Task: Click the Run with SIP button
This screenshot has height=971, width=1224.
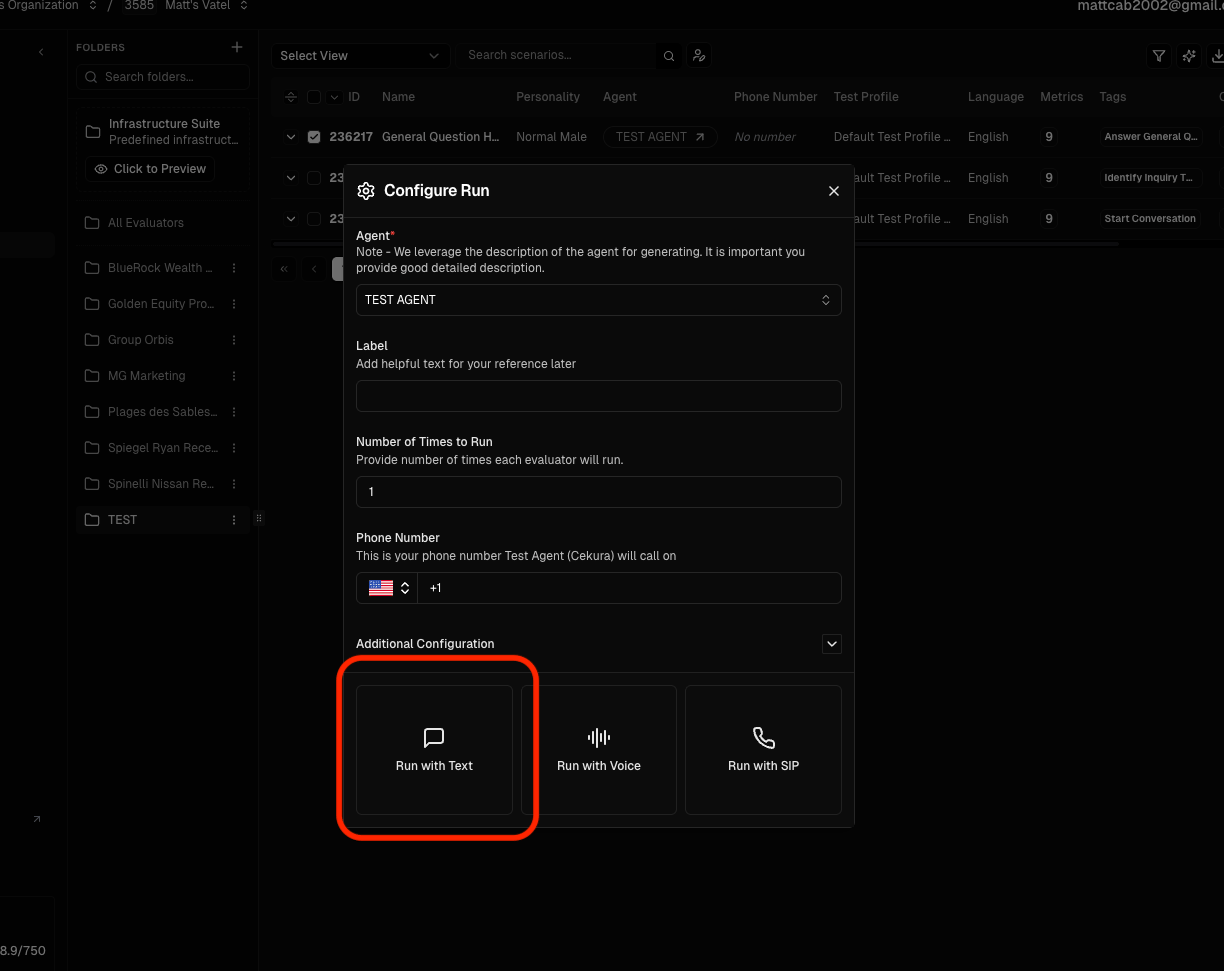Action: [764, 750]
